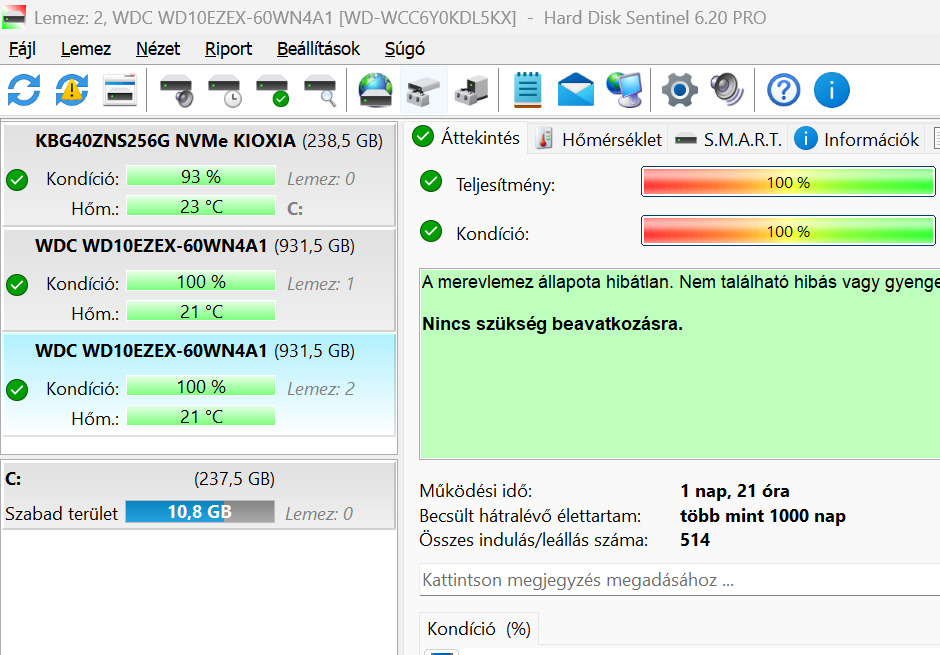Viewport: 940px width, 655px height.
Task: Click the disk and computer toolbar icon
Action: pos(471,90)
